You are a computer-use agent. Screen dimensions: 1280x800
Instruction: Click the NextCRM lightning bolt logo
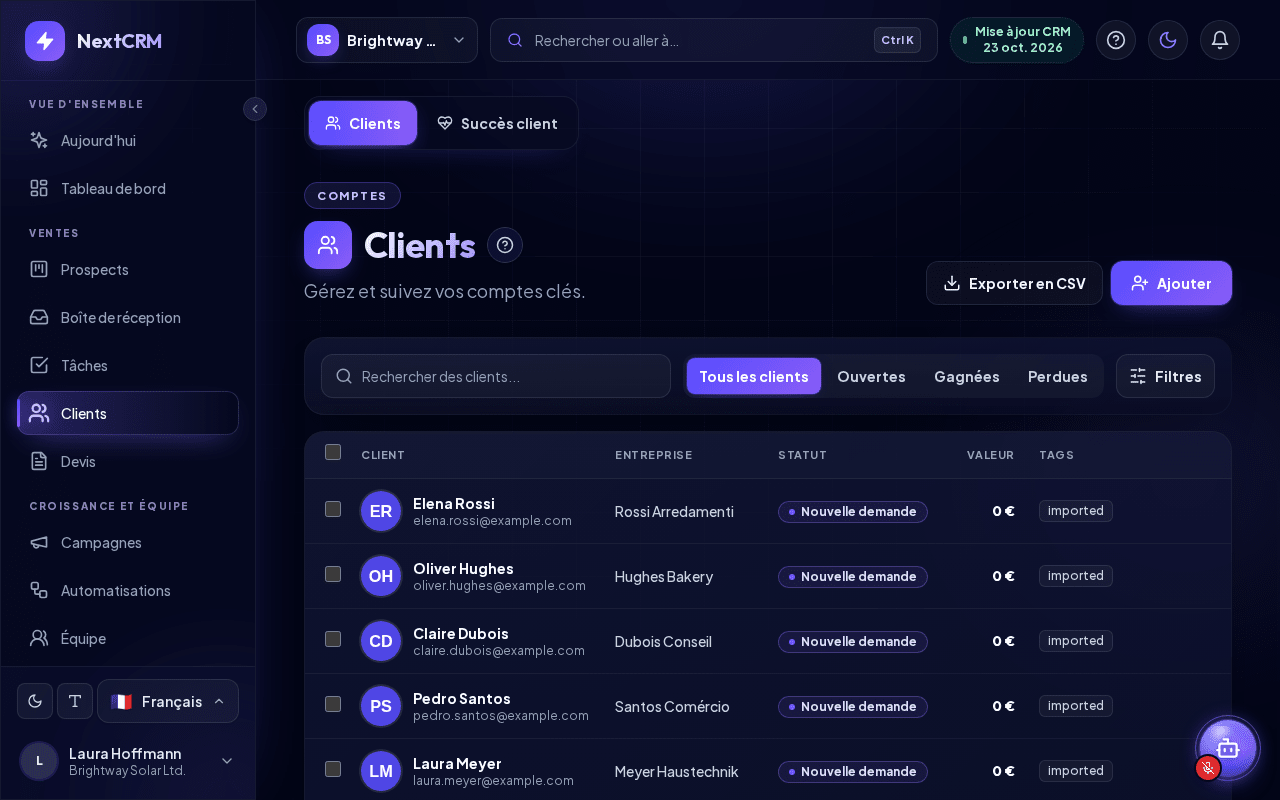pyautogui.click(x=45, y=41)
